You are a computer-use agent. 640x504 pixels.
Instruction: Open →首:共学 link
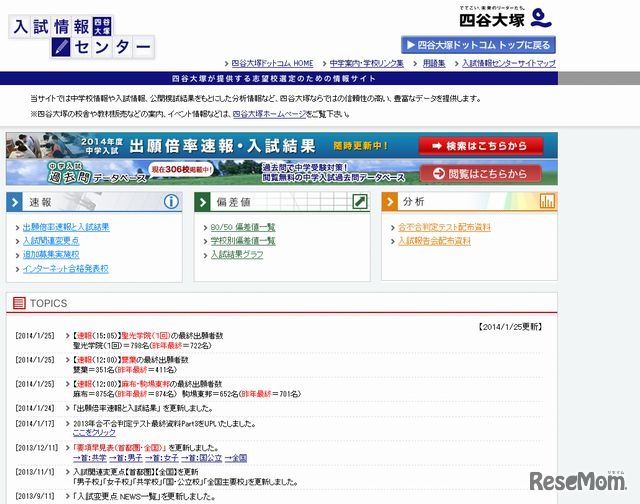pos(89,458)
